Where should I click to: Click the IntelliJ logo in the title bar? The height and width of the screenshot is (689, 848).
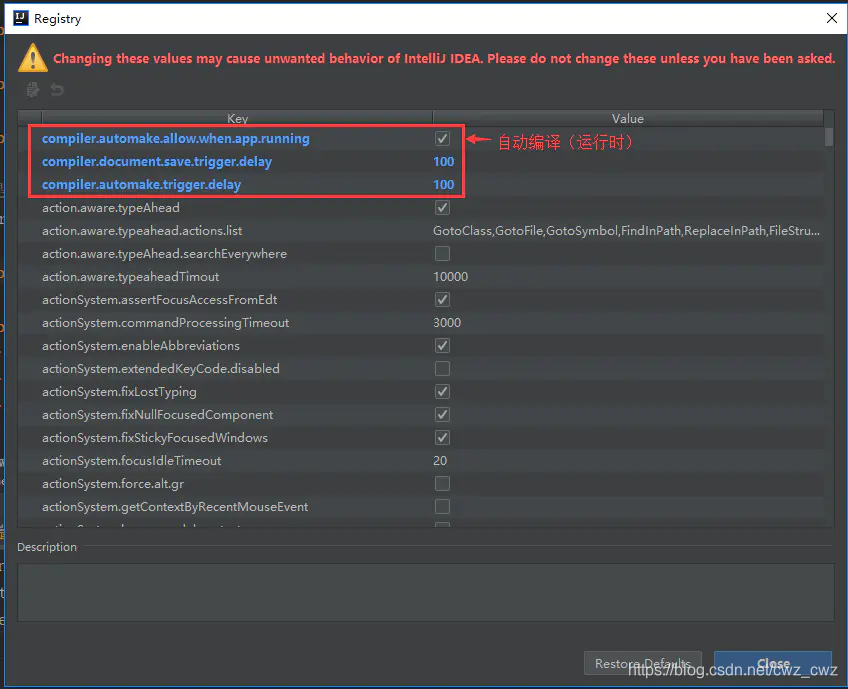21,18
